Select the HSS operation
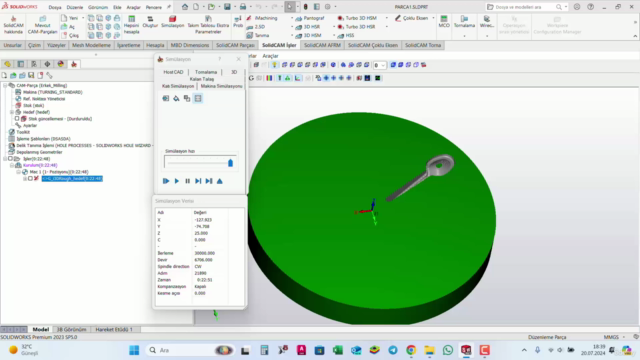The height and width of the screenshot is (360, 640). click(346, 36)
